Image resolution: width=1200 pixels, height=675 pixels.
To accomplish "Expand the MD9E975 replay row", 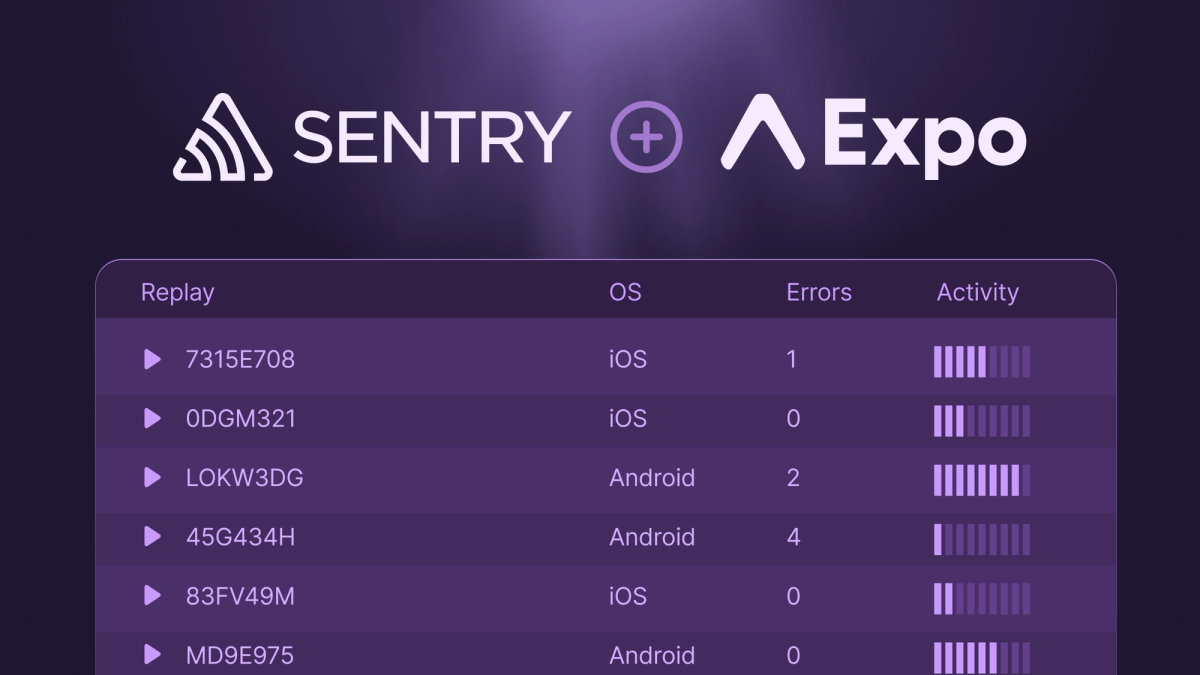I will [152, 655].
